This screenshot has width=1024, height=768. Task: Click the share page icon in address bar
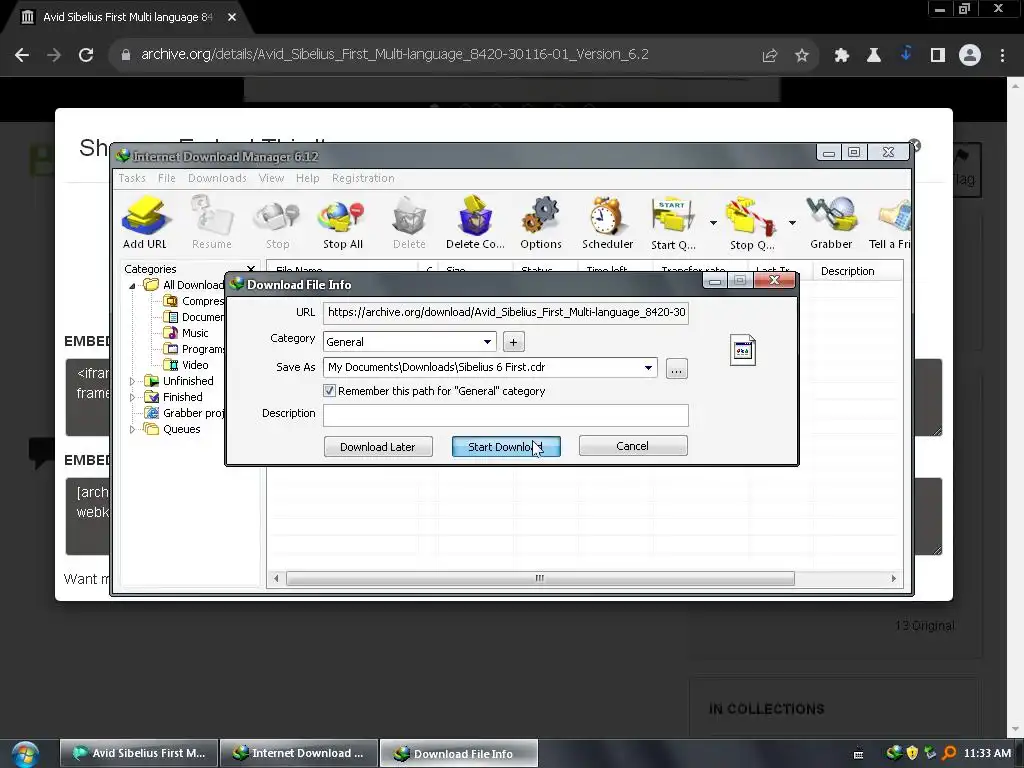[x=770, y=56]
